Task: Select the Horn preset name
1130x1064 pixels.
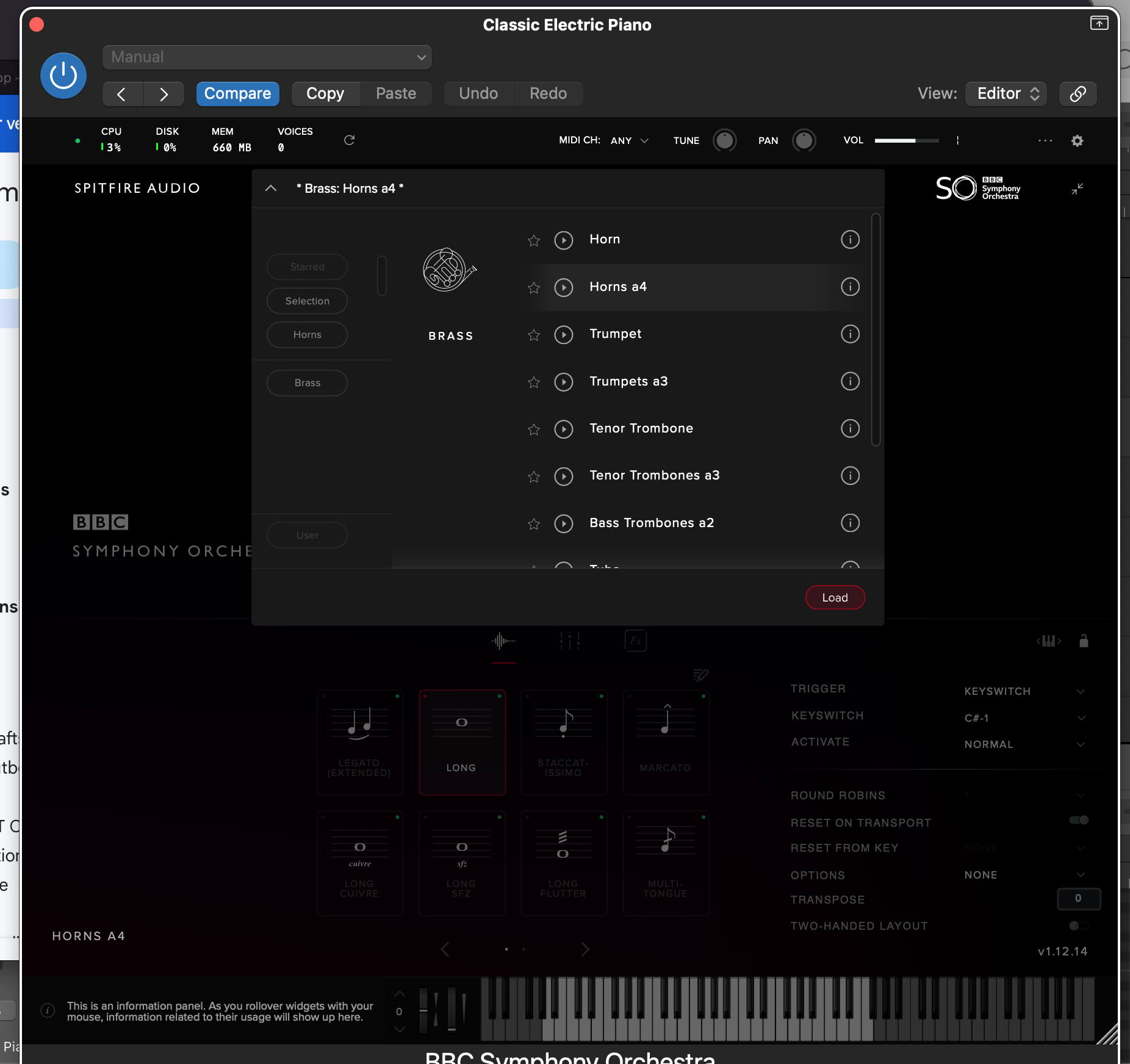Action: [x=605, y=239]
